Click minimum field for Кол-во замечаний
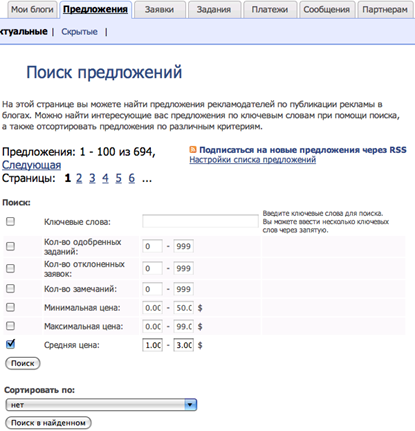This screenshot has height=431, width=415. point(152,289)
